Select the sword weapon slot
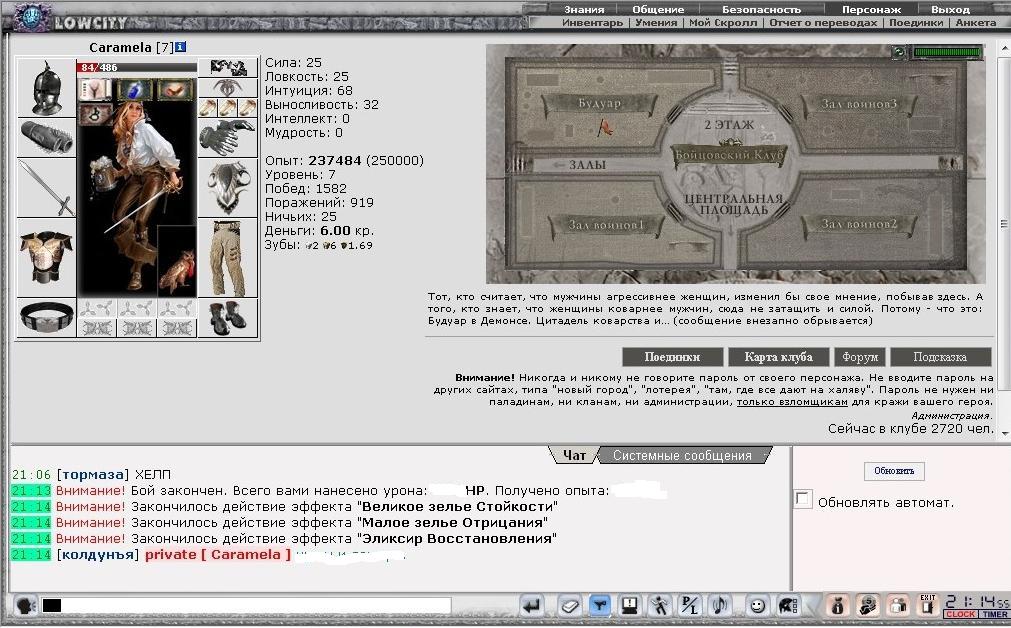The width and height of the screenshot is (1011, 628). [46, 188]
